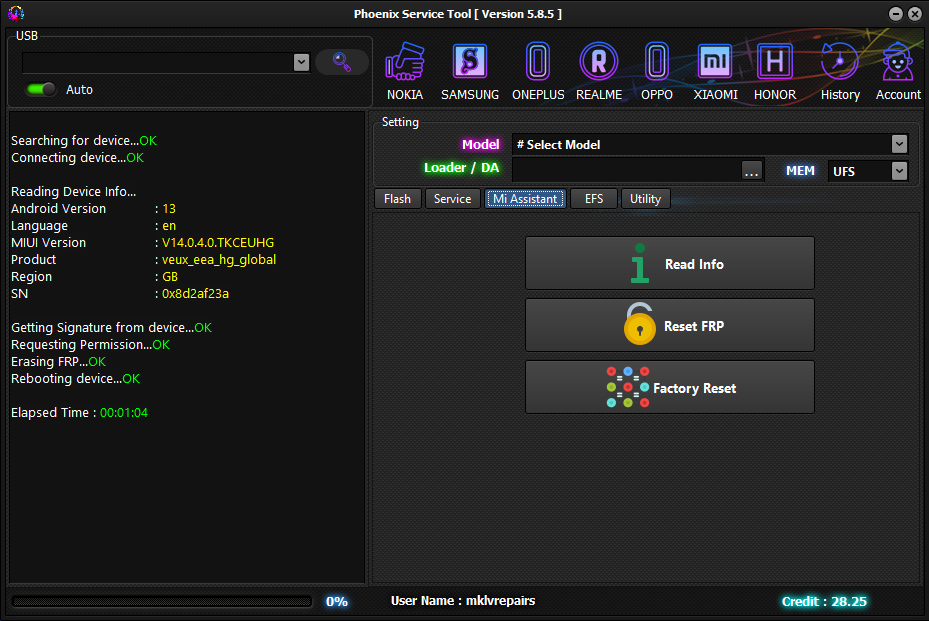Click the serial number 0x8d2af23a
The image size is (929, 621).
click(196, 294)
